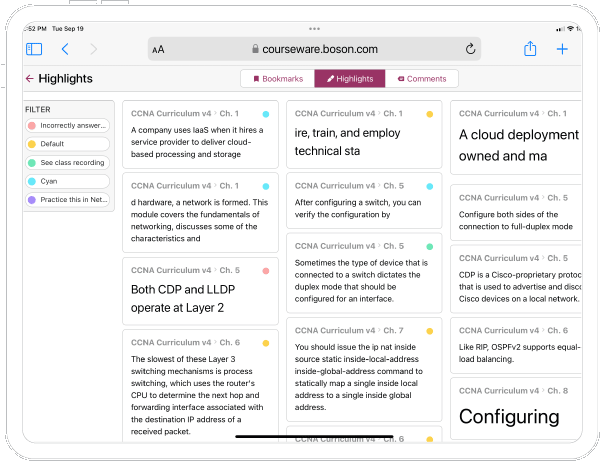Viewport: 601px width, 462px height.
Task: Switch to the Bookmarks tab
Action: (x=277, y=78)
